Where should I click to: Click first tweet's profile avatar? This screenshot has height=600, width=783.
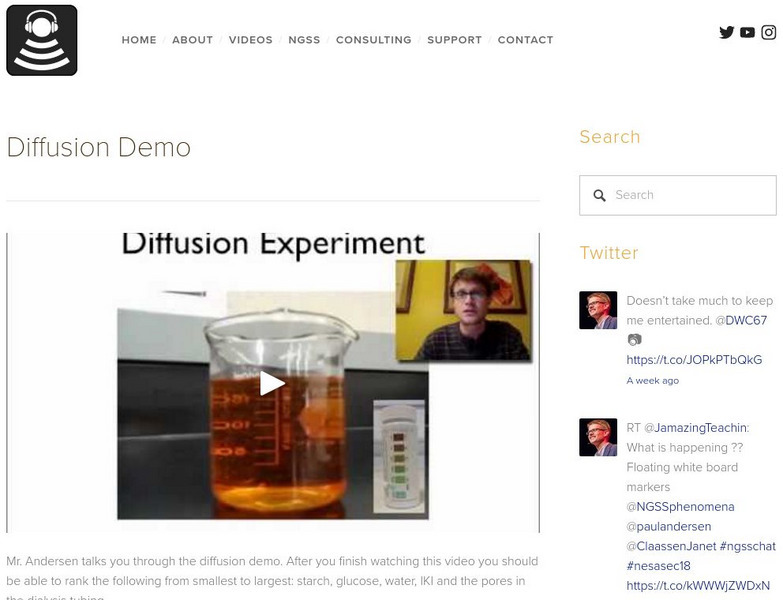tap(598, 310)
